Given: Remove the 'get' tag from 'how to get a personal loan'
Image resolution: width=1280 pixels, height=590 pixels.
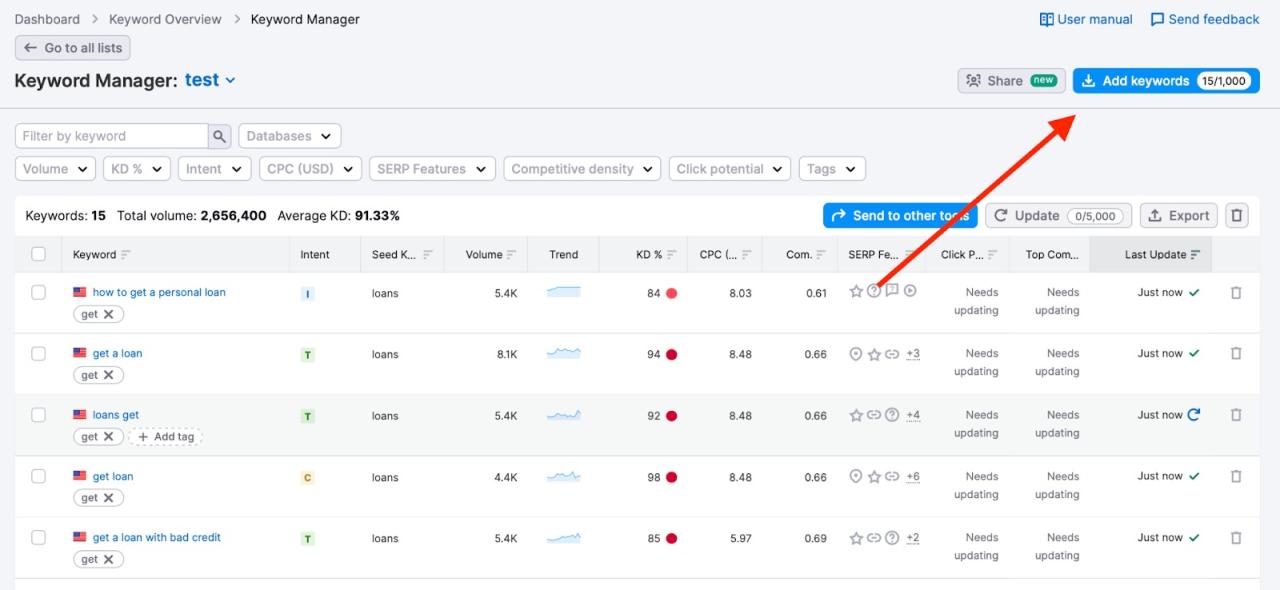Looking at the screenshot, I should point(109,314).
